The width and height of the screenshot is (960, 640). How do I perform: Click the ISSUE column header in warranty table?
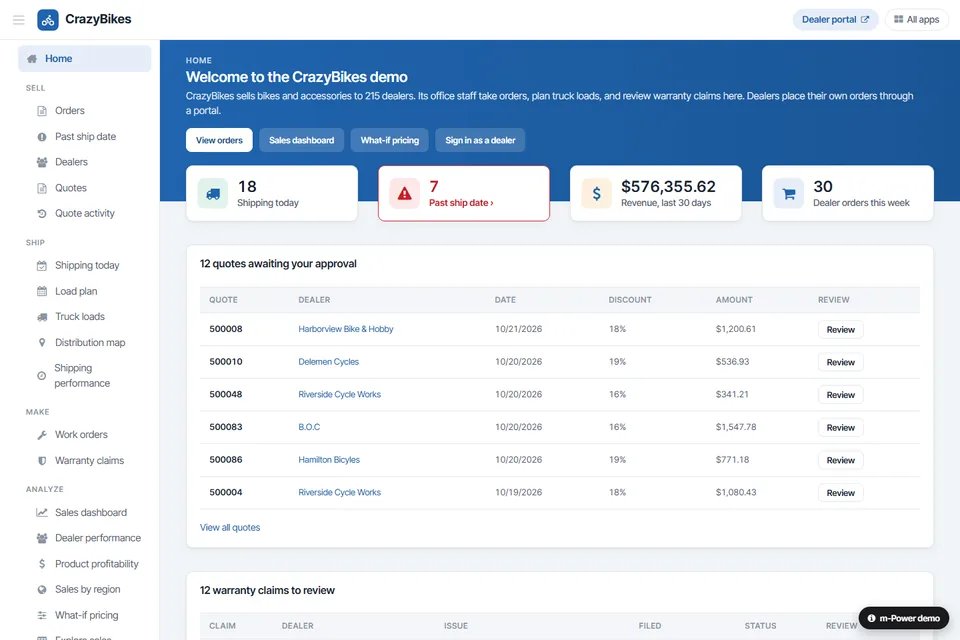(x=456, y=626)
